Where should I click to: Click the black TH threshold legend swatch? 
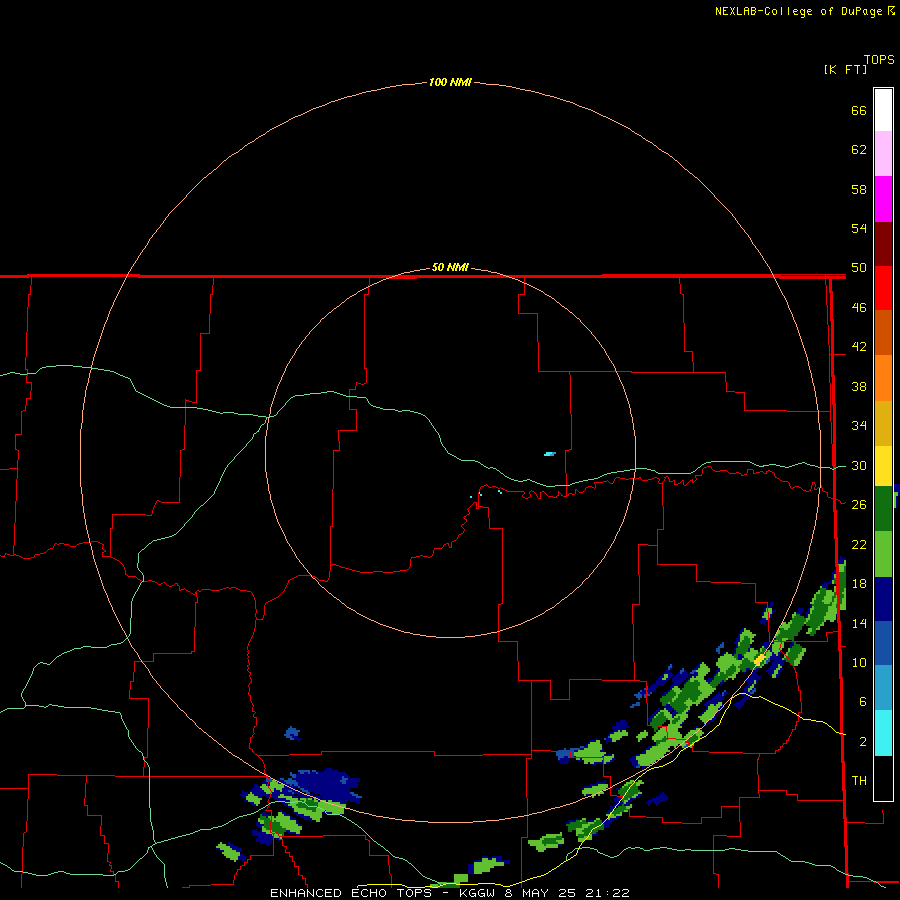coord(883,778)
